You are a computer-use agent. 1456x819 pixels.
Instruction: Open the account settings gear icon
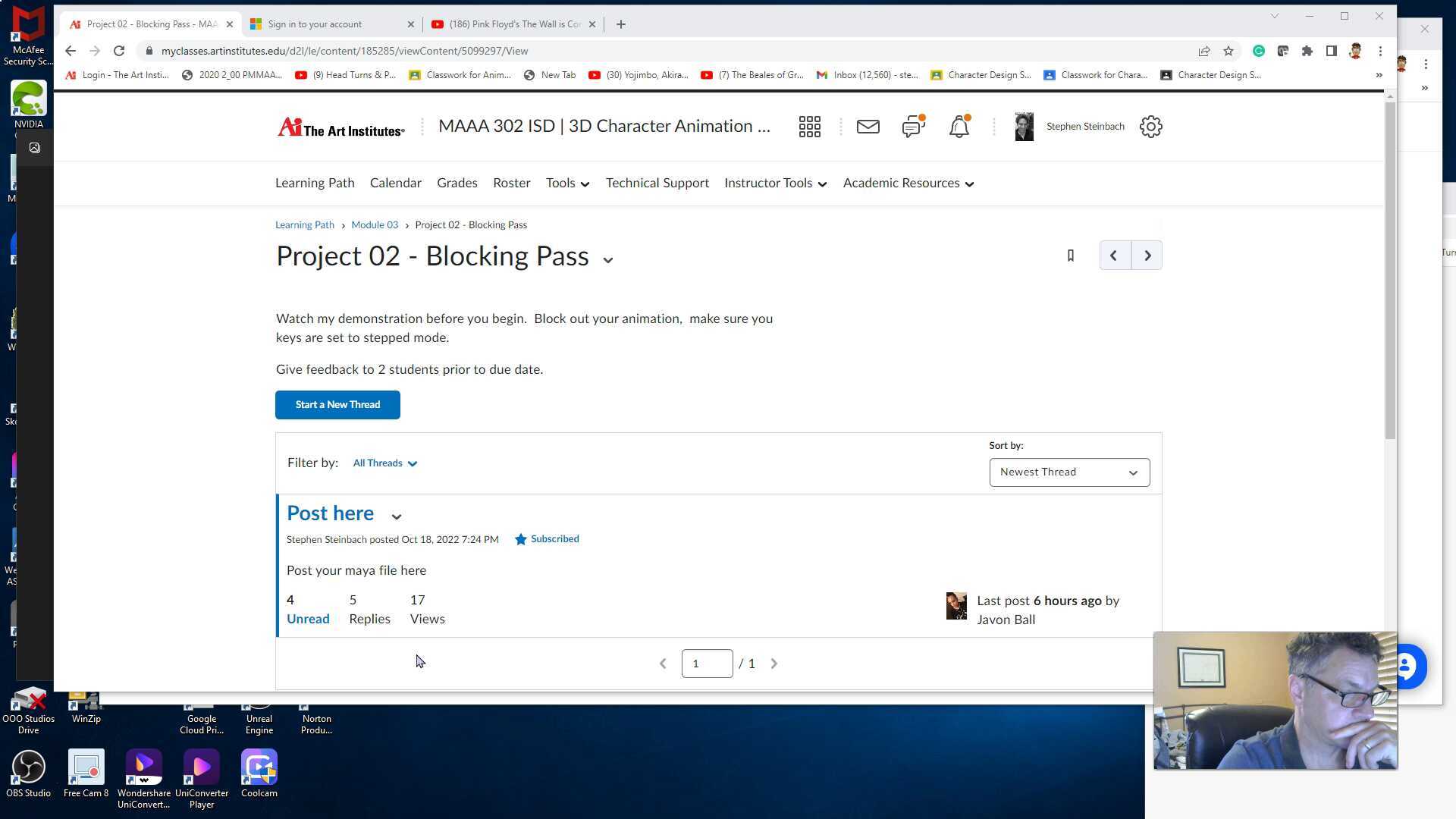pos(1150,126)
